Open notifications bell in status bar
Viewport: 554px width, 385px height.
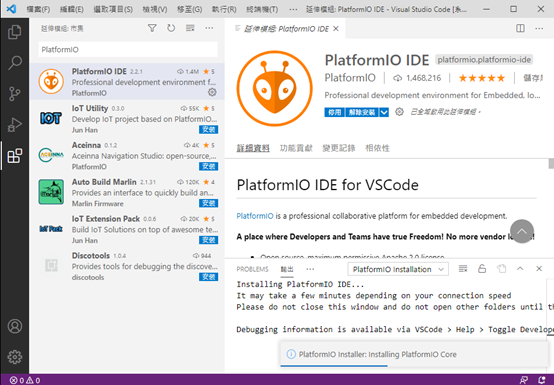pos(541,380)
